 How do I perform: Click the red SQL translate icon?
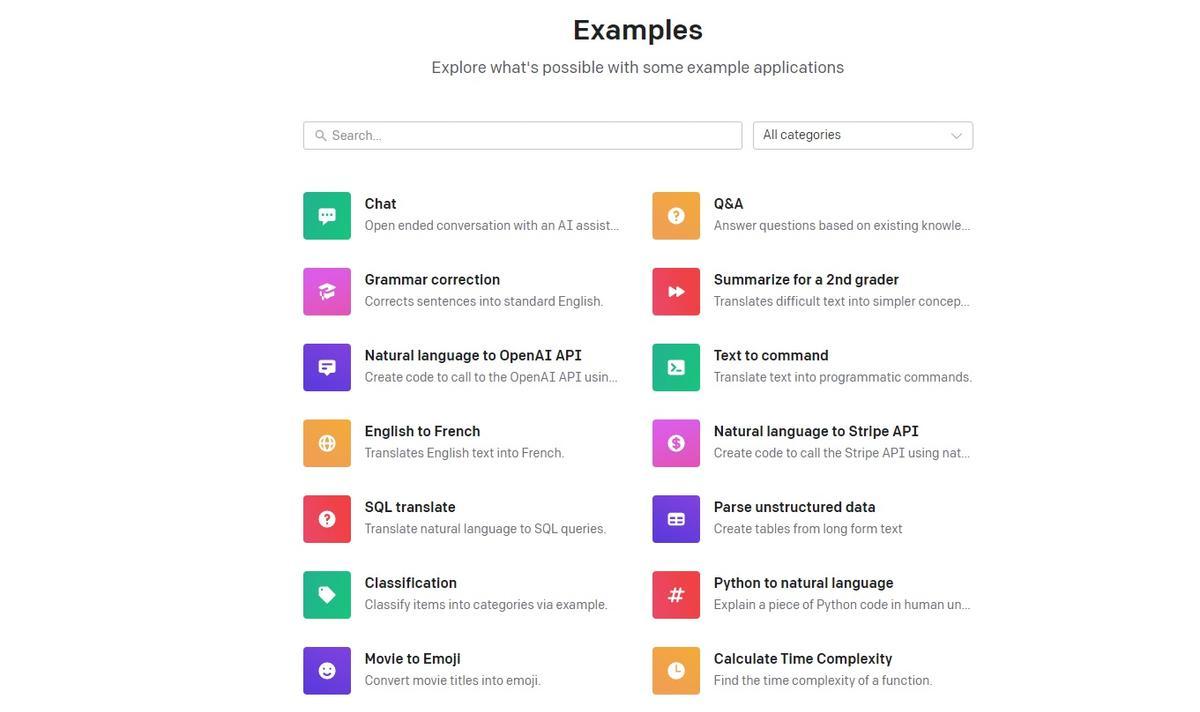pyautogui.click(x=327, y=520)
